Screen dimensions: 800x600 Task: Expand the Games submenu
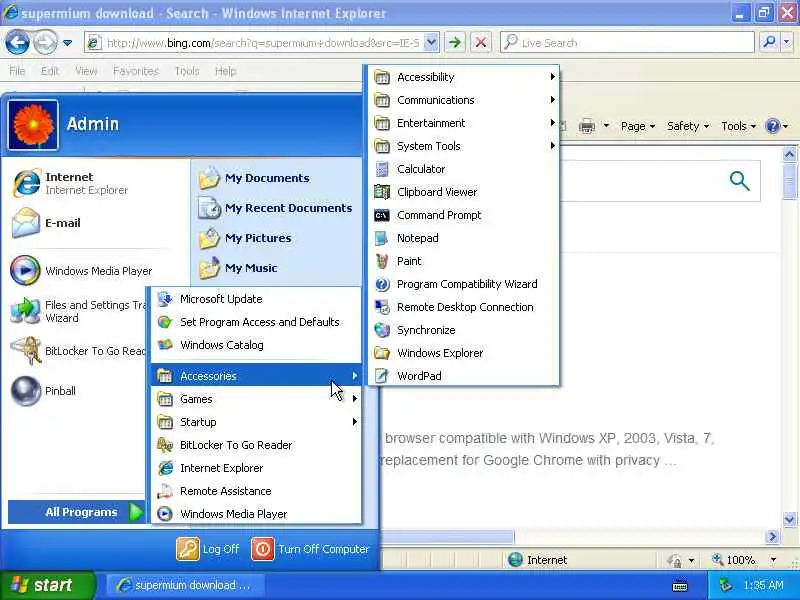pos(256,399)
